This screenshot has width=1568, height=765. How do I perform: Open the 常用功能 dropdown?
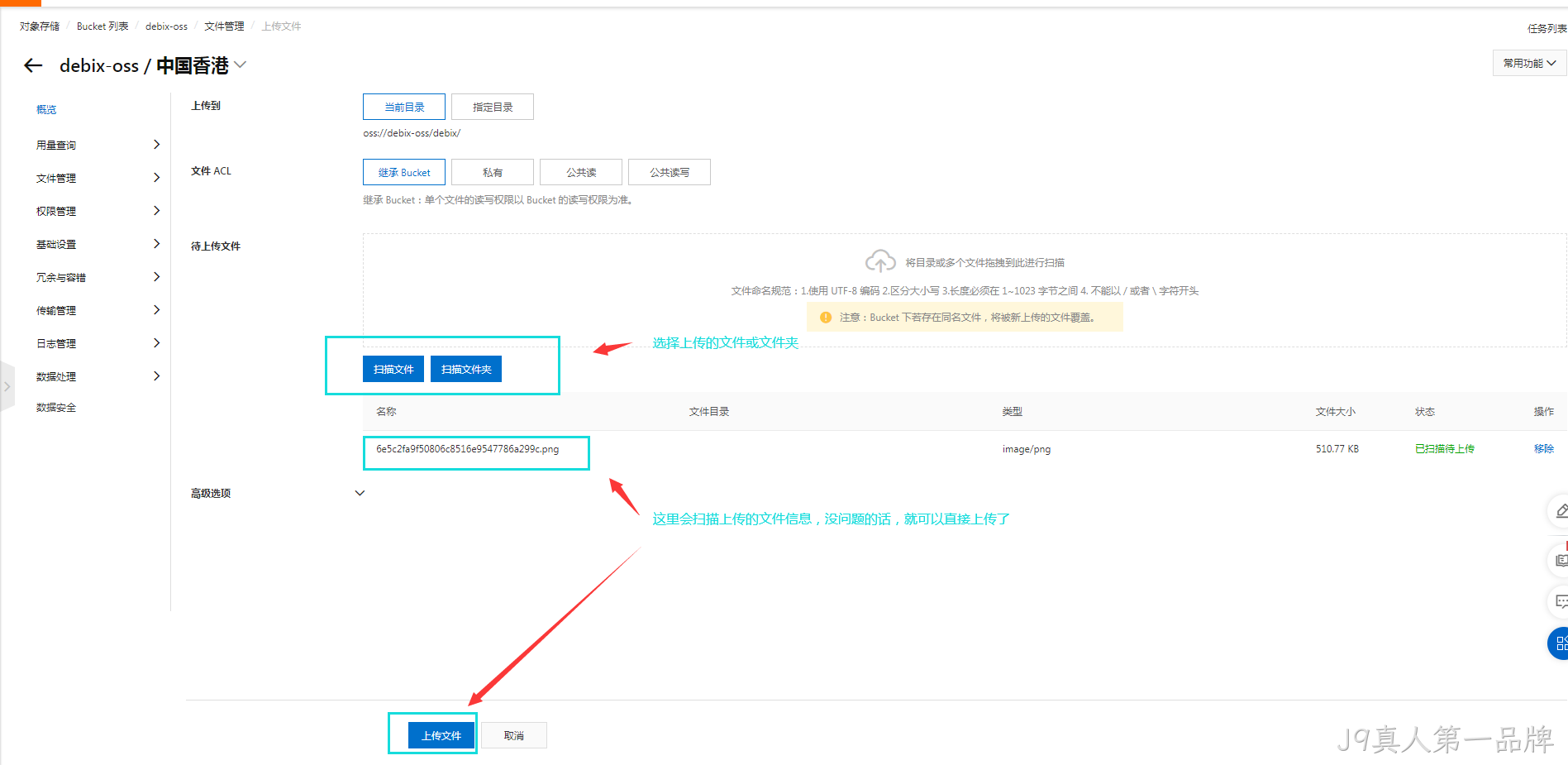tap(1529, 63)
